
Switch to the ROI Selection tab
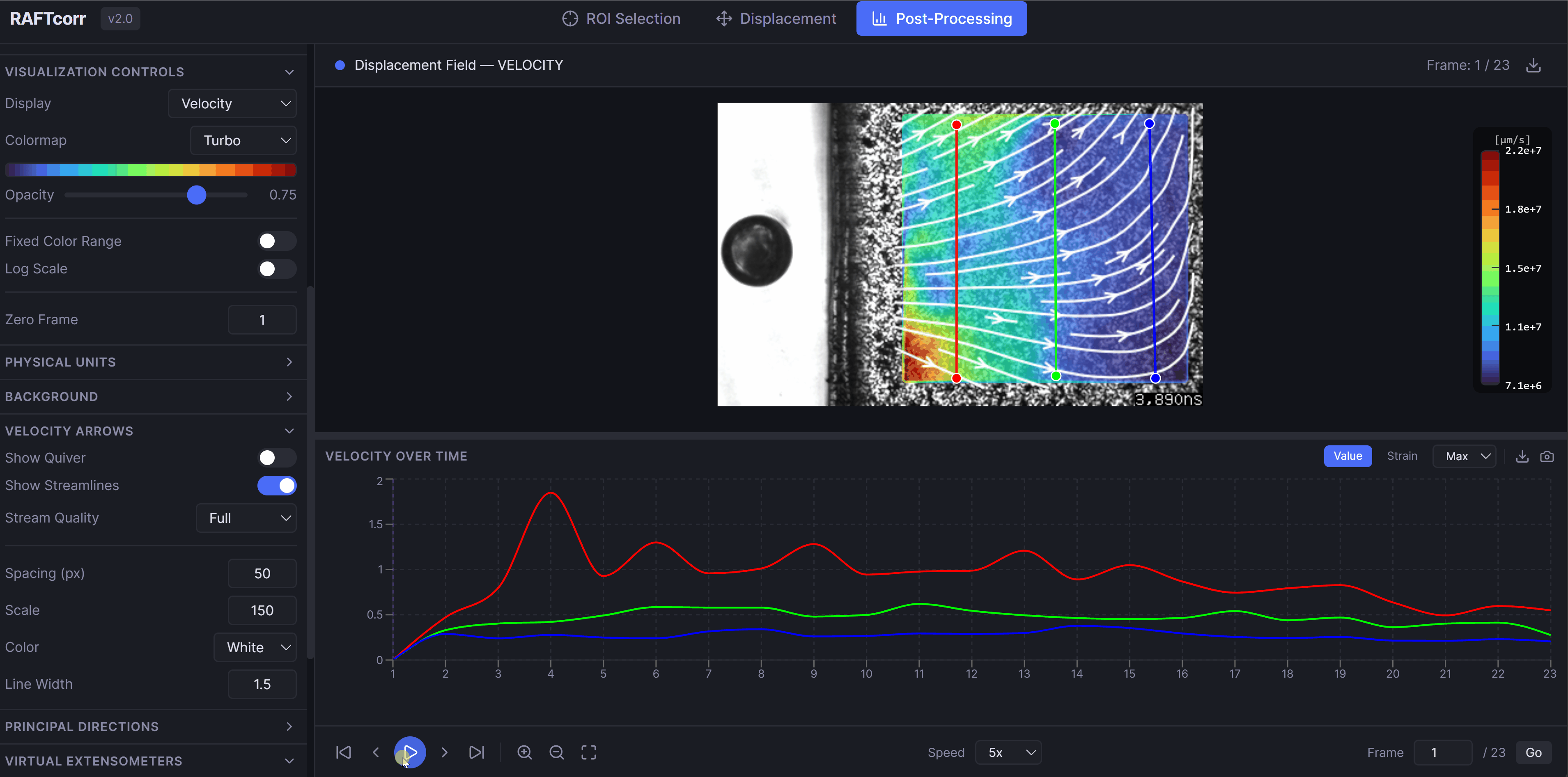pyautogui.click(x=621, y=19)
